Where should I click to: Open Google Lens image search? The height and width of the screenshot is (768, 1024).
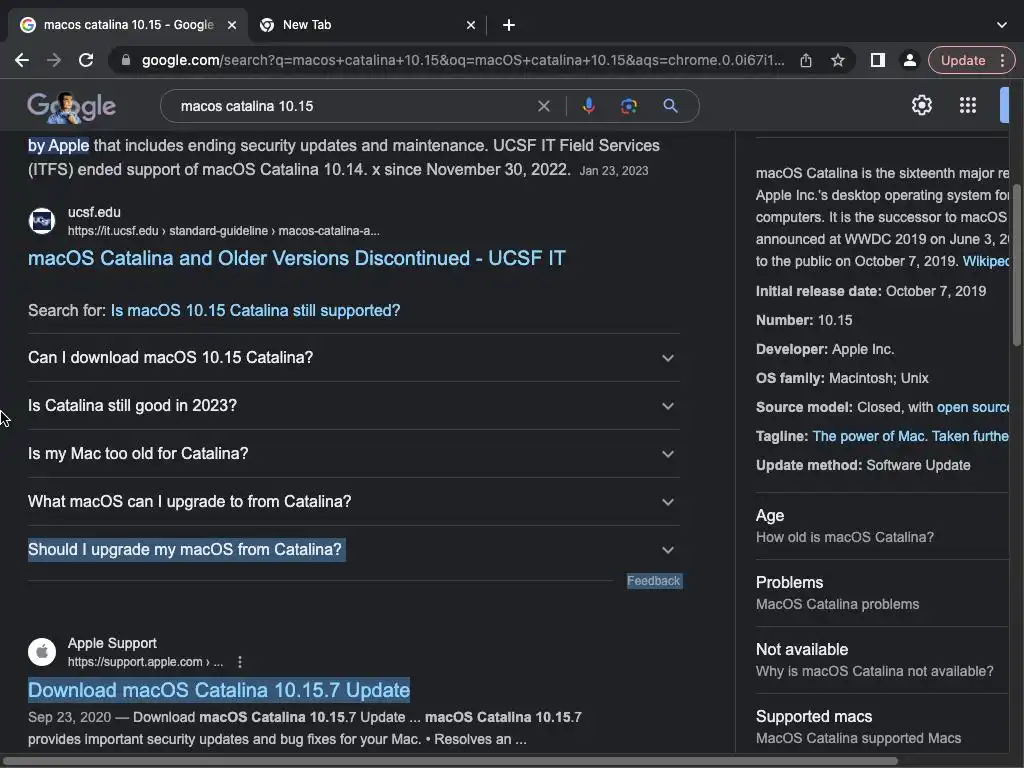(629, 106)
